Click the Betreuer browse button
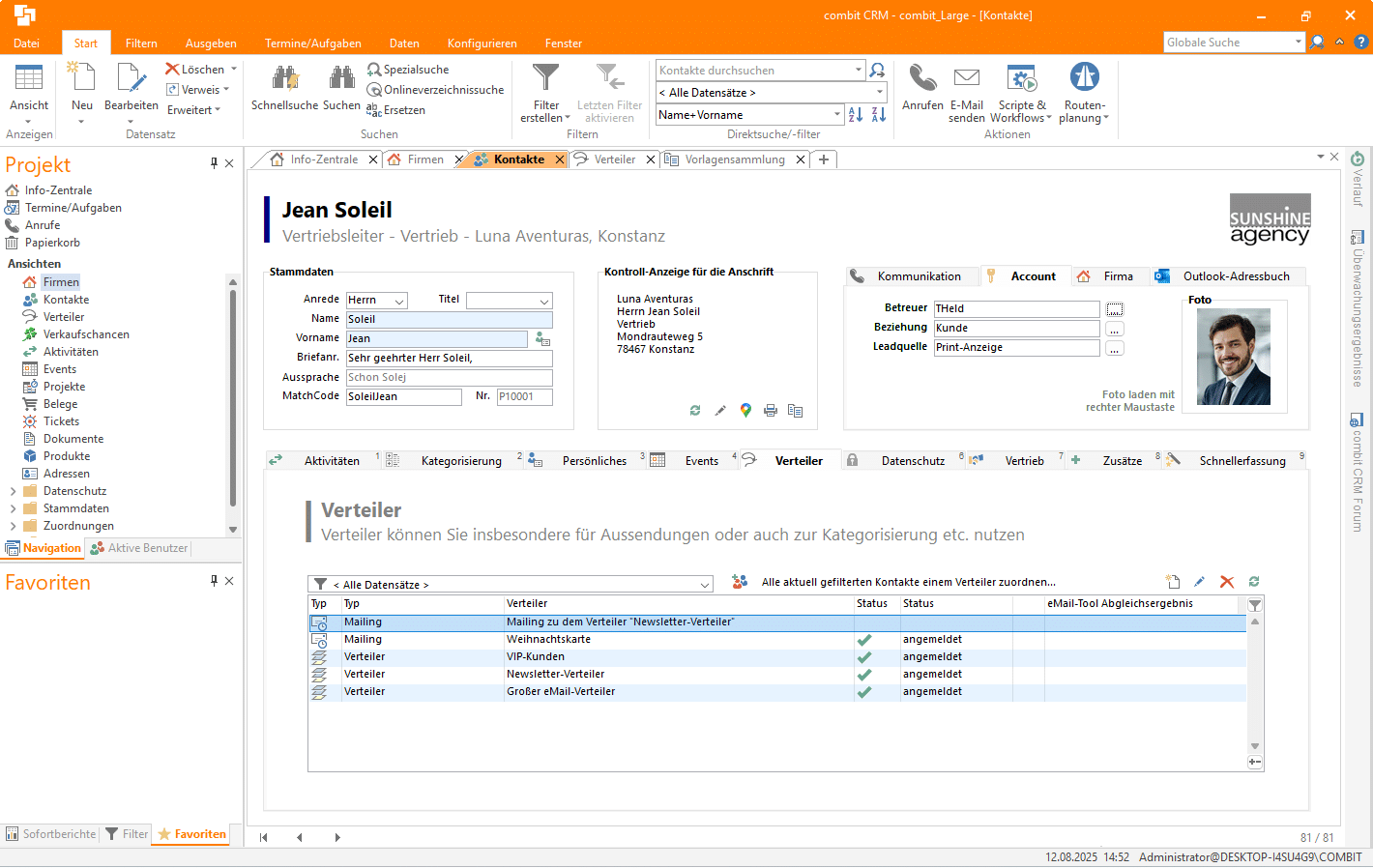Image resolution: width=1373 pixels, height=868 pixels. (1115, 309)
